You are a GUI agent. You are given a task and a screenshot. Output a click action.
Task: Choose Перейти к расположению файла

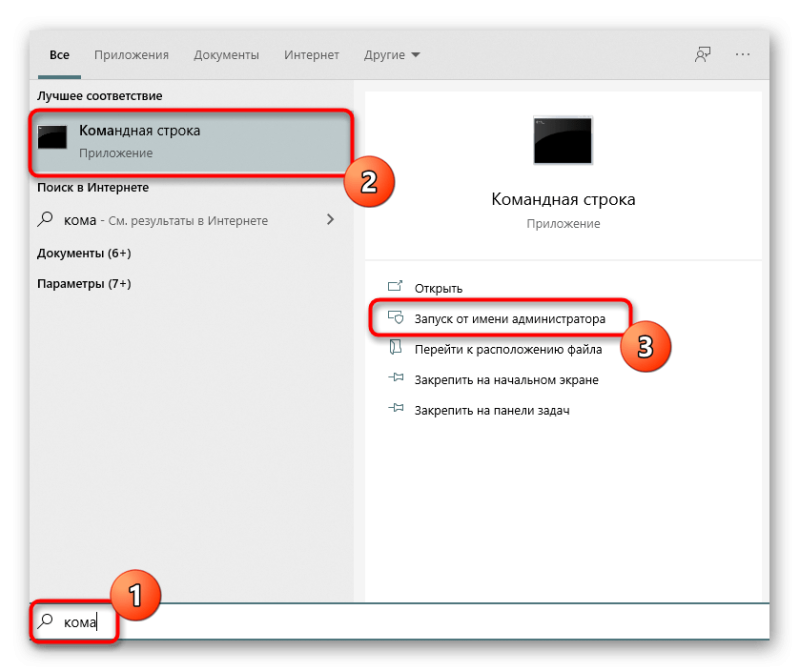coord(508,350)
